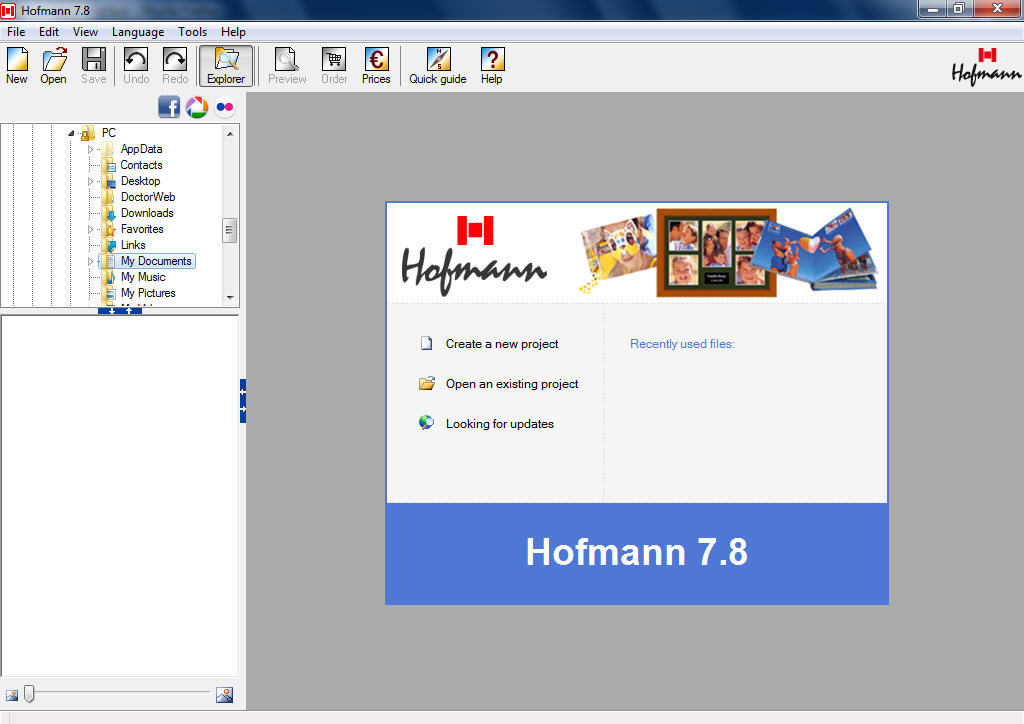Open the Prices list in the toolbar
Screen dimensions: 1024x724
click(376, 65)
